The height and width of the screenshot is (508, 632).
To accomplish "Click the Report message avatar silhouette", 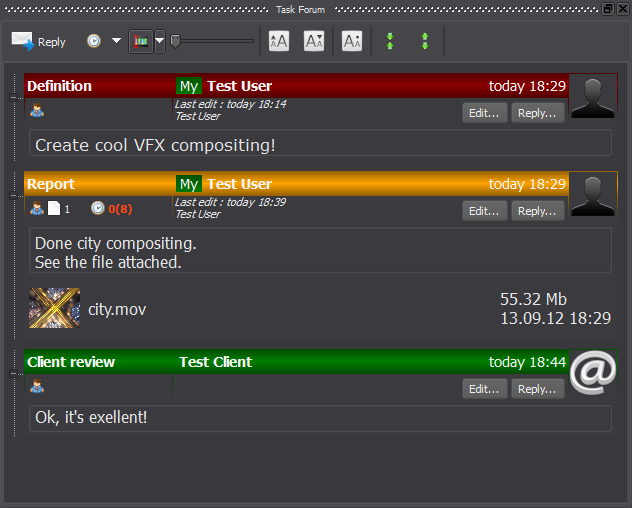I will (x=593, y=195).
